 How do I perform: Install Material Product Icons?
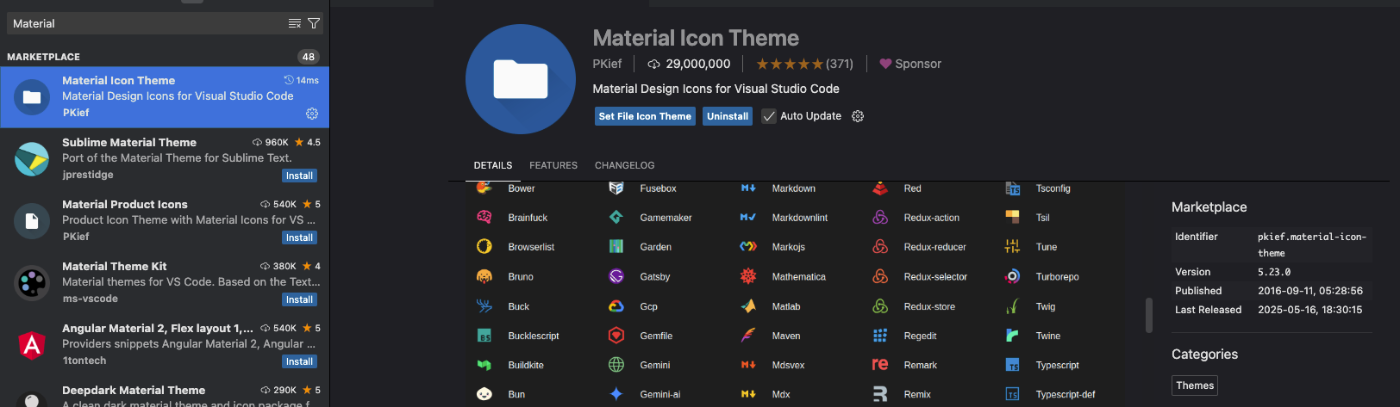pyautogui.click(x=299, y=238)
